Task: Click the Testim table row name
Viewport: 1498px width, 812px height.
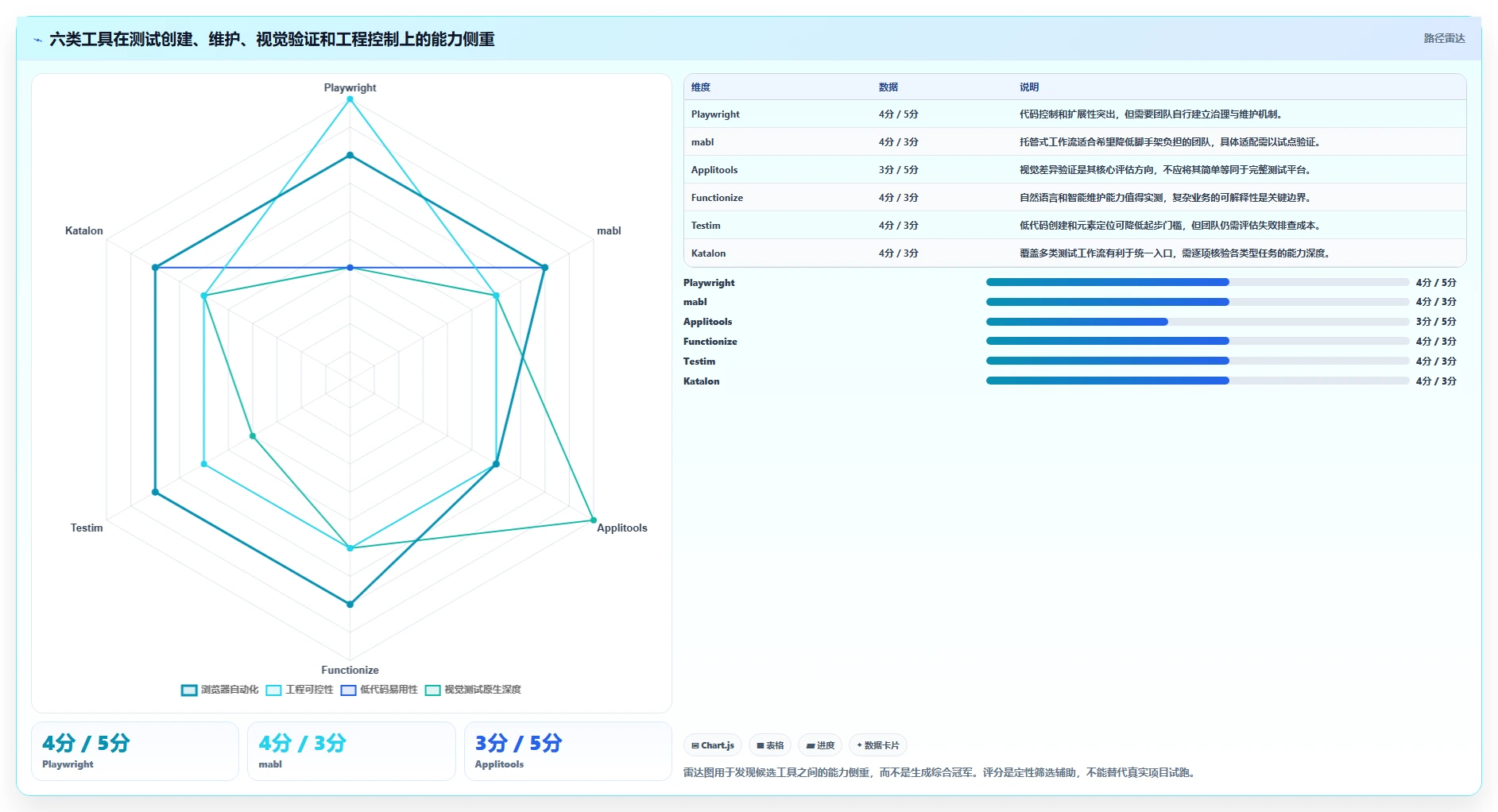Action: click(x=706, y=226)
